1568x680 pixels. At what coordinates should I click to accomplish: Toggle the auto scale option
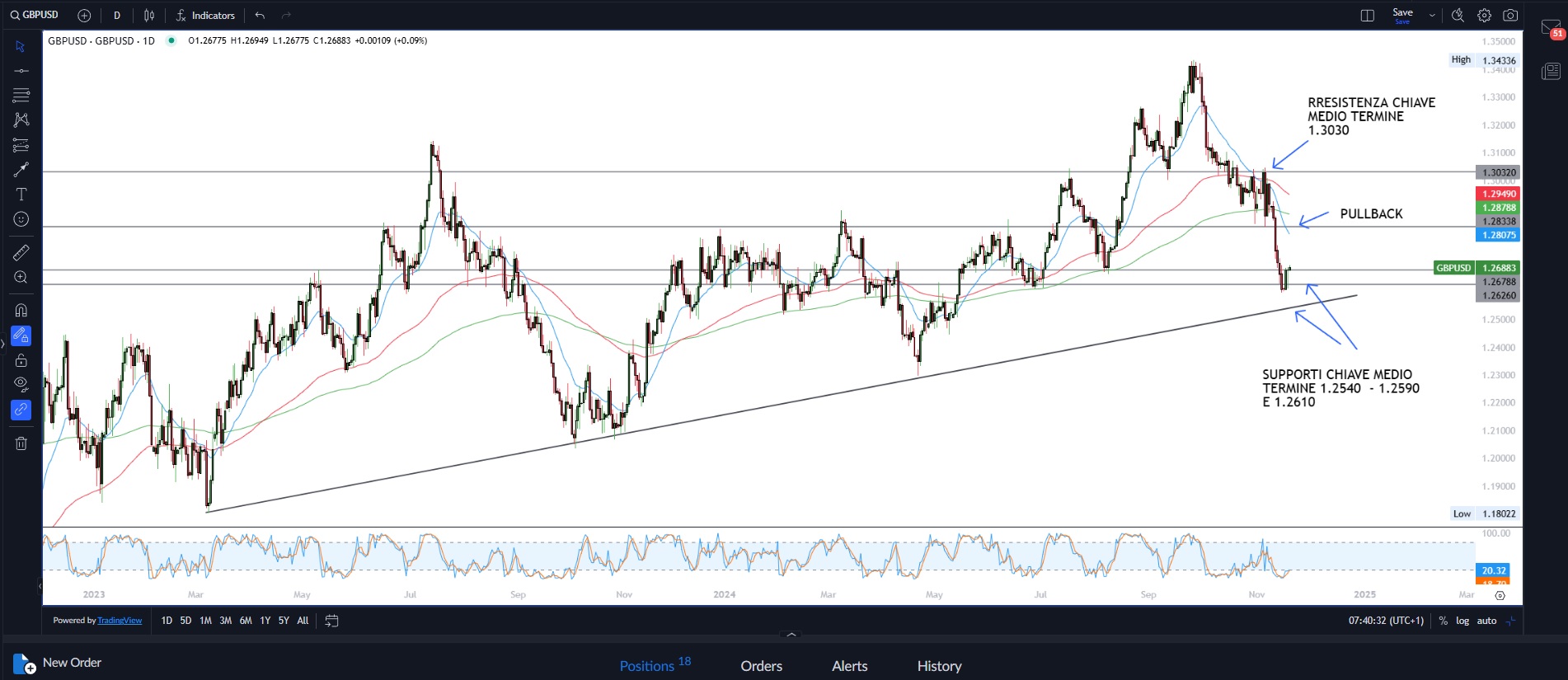point(1486,621)
